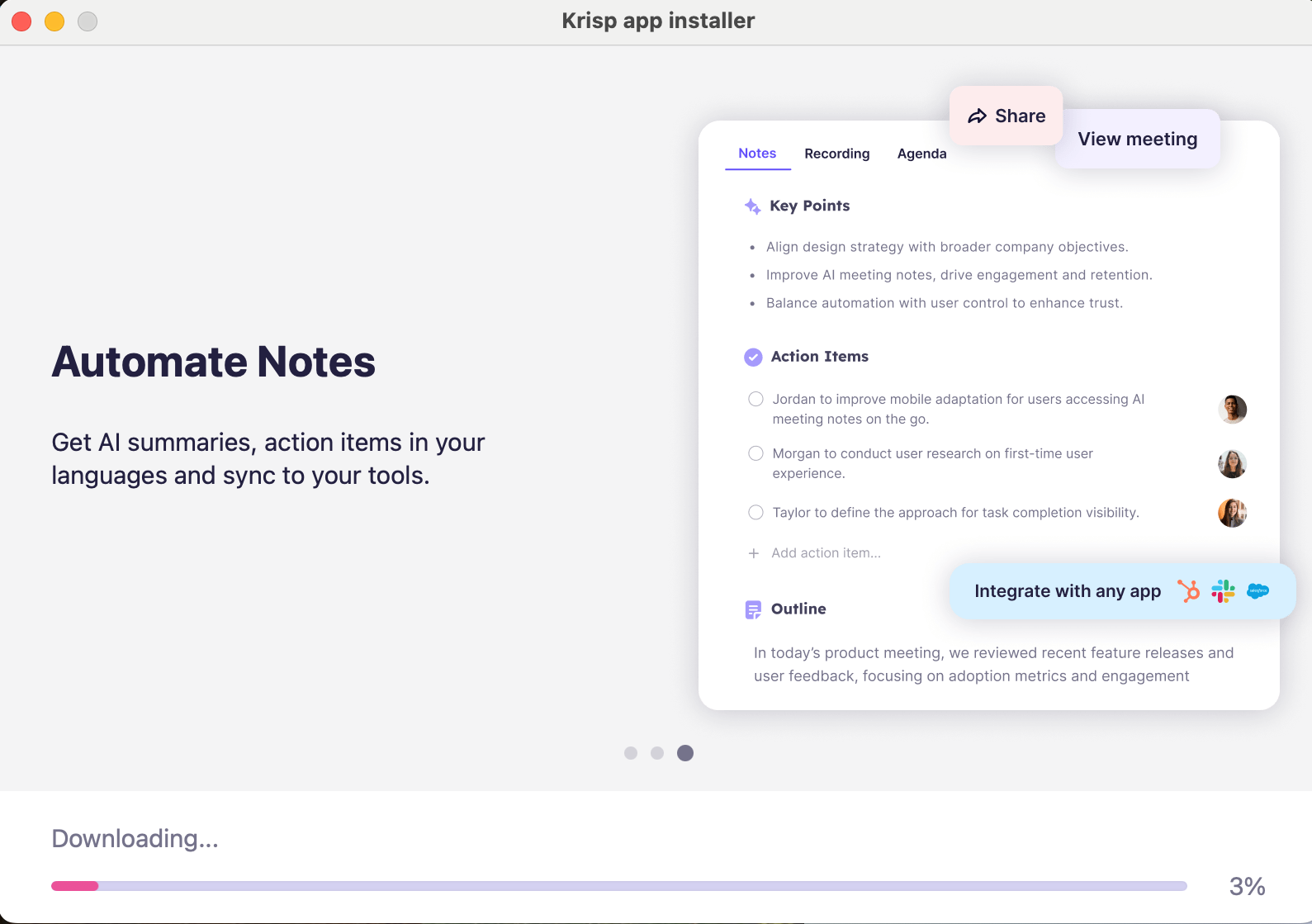
Task: Mark Morgan's user research item complete
Action: coord(755,453)
